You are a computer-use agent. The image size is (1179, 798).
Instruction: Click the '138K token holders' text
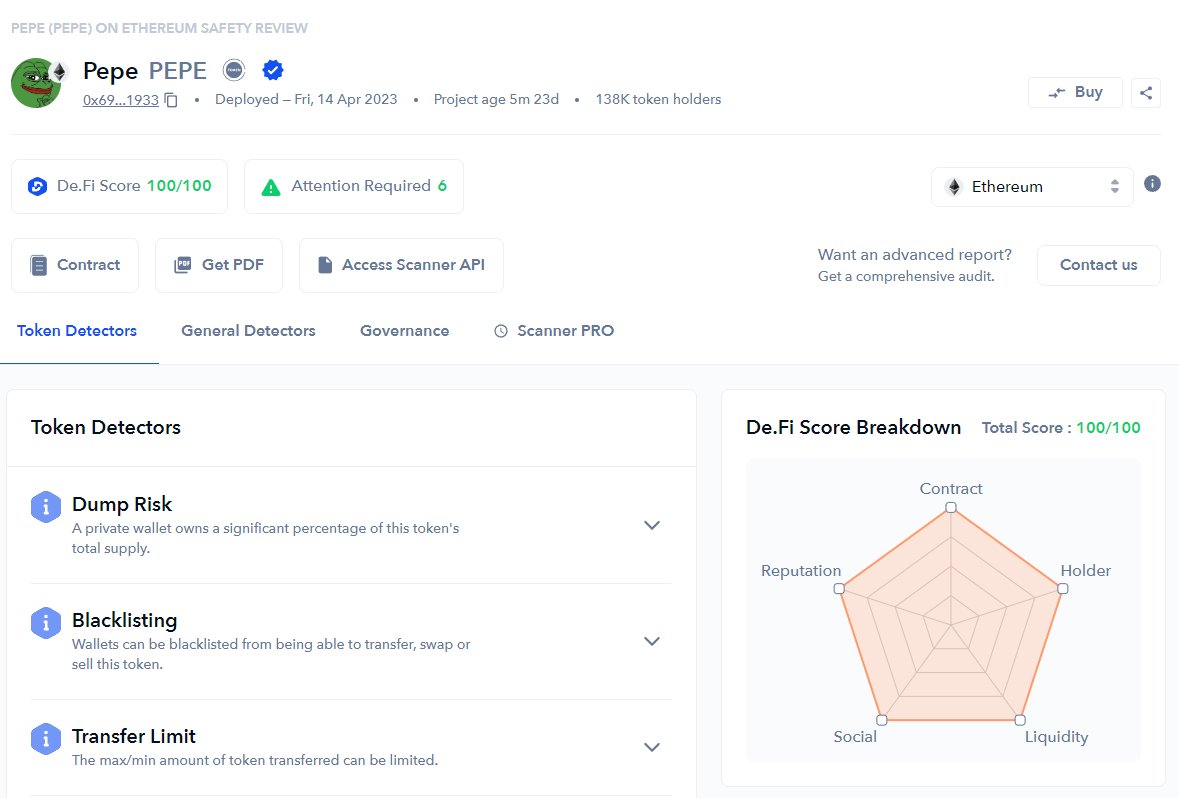point(658,99)
